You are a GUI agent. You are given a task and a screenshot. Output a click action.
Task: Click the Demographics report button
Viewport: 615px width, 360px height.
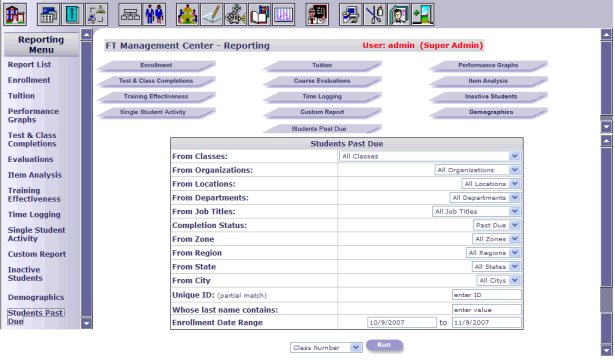(488, 113)
